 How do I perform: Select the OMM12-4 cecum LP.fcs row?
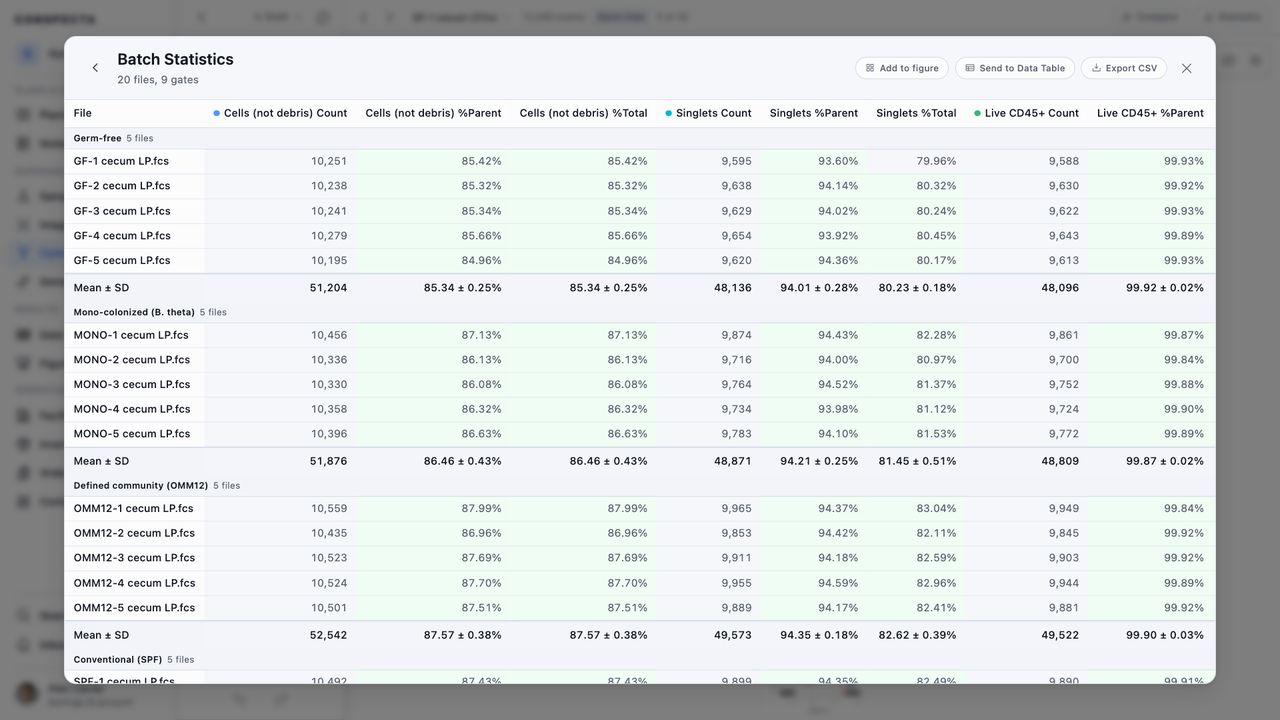coord(640,583)
